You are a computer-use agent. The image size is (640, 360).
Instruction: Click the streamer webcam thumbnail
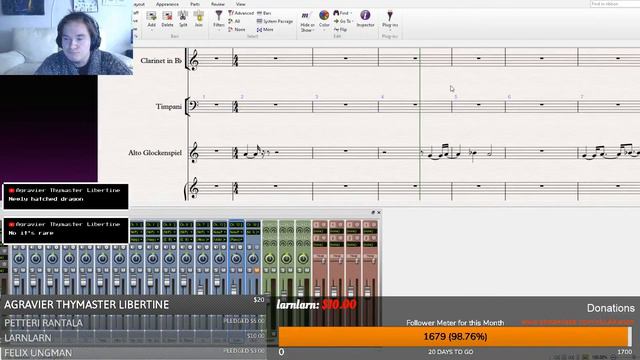(66, 37)
